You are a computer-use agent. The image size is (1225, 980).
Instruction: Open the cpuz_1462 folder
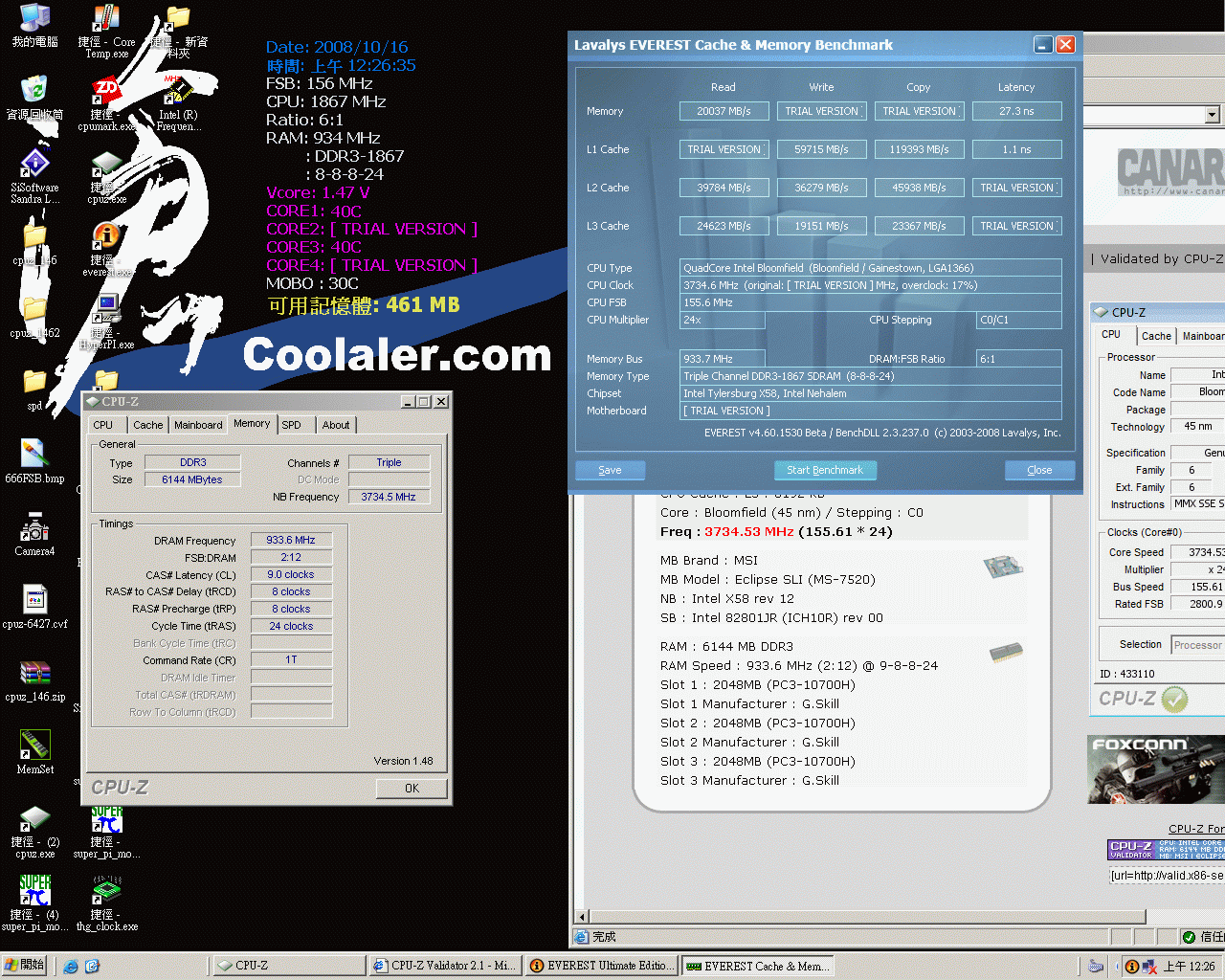coord(34,317)
